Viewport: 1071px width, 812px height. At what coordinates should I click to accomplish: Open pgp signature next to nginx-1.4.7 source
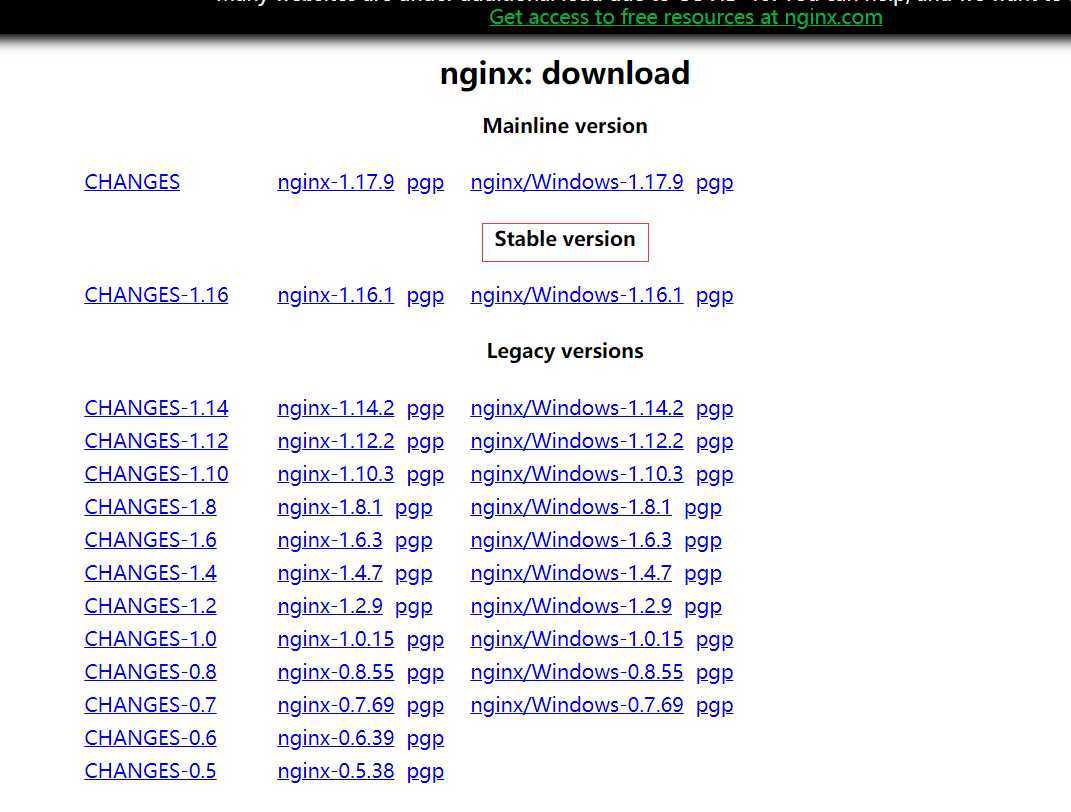413,573
